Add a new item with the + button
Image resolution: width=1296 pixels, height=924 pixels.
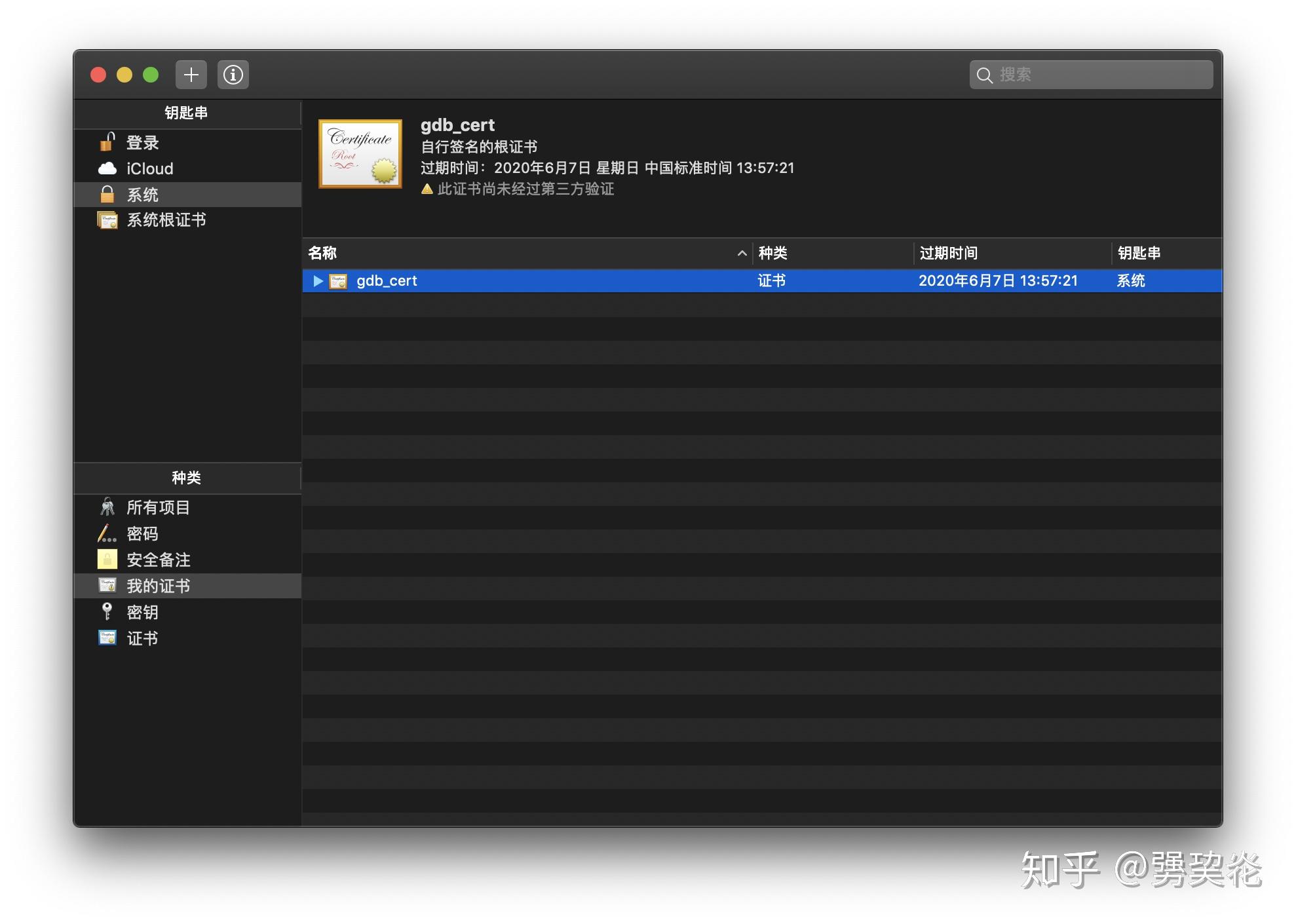(191, 74)
